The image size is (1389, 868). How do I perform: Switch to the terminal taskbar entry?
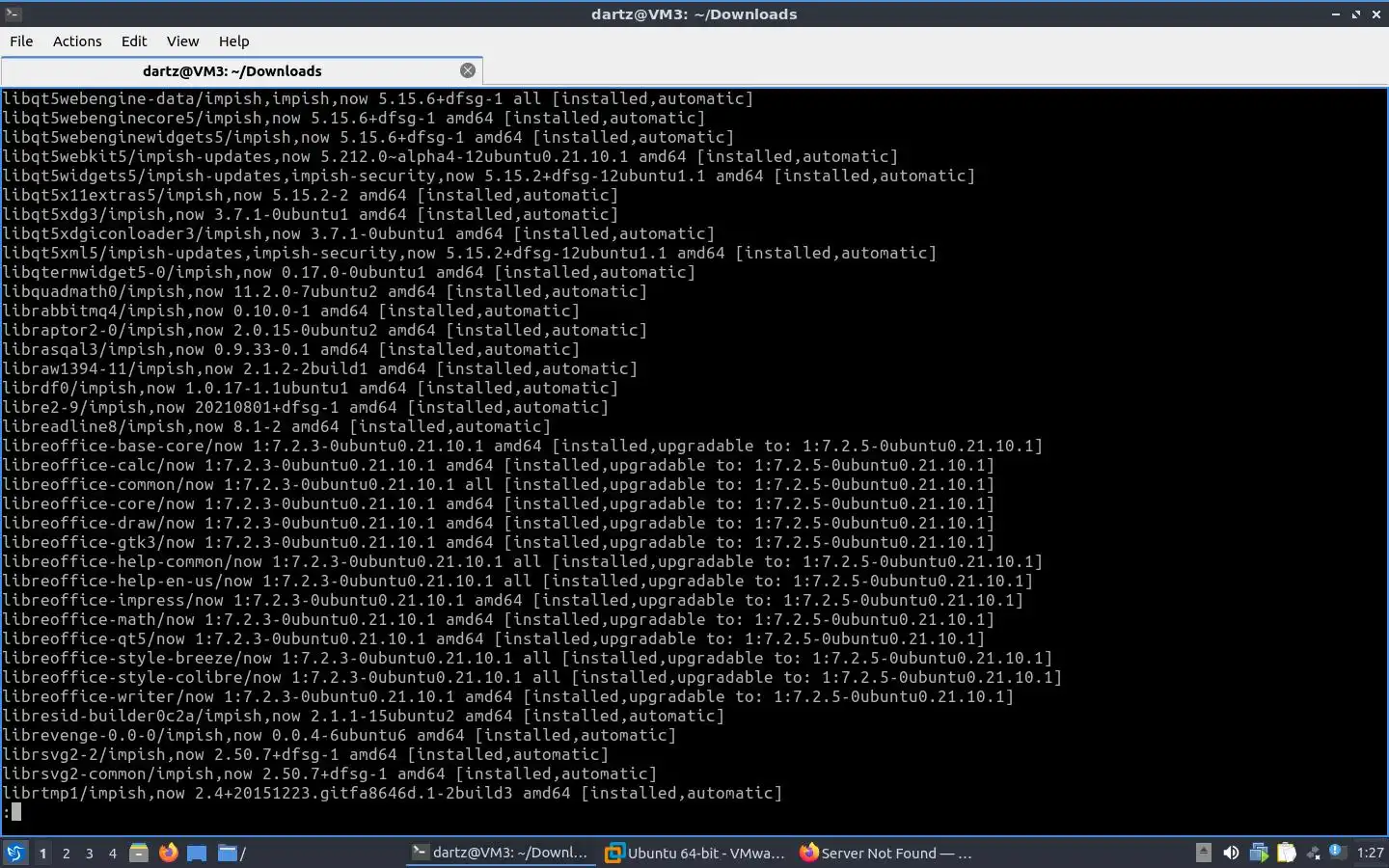tap(500, 853)
